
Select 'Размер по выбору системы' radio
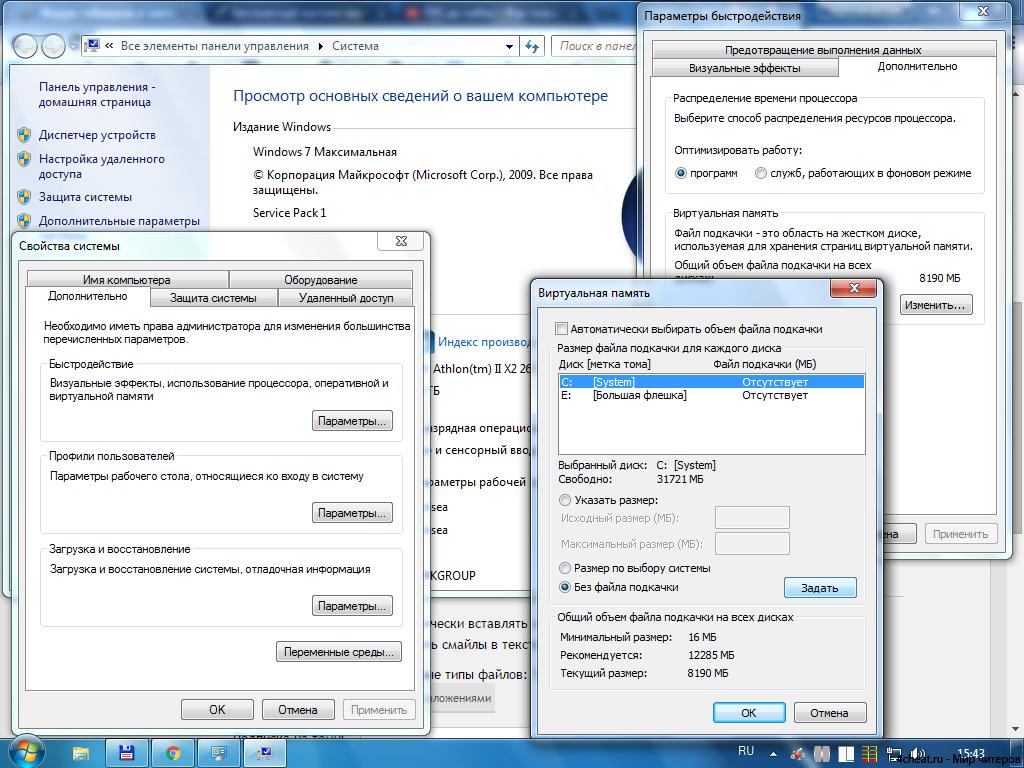pyautogui.click(x=565, y=568)
